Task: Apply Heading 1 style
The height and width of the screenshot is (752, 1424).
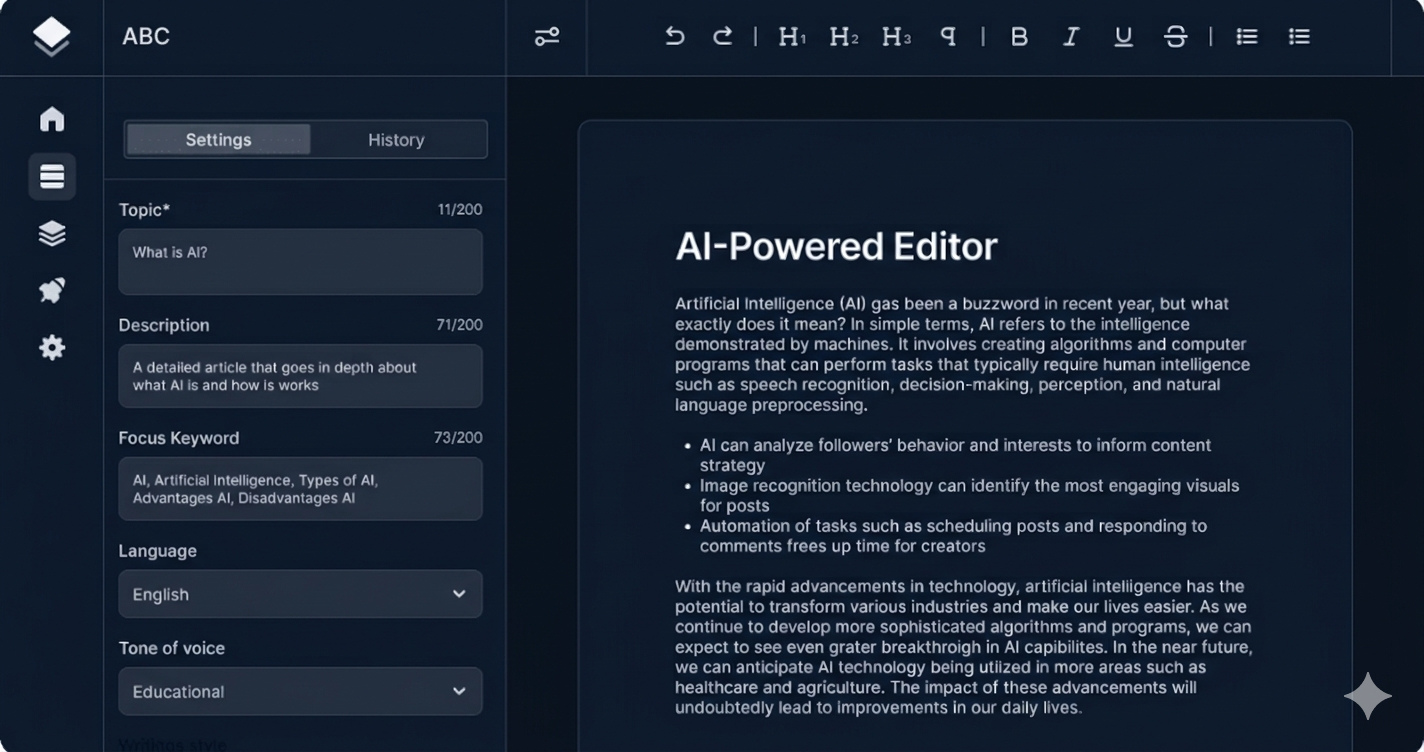Action: (792, 37)
